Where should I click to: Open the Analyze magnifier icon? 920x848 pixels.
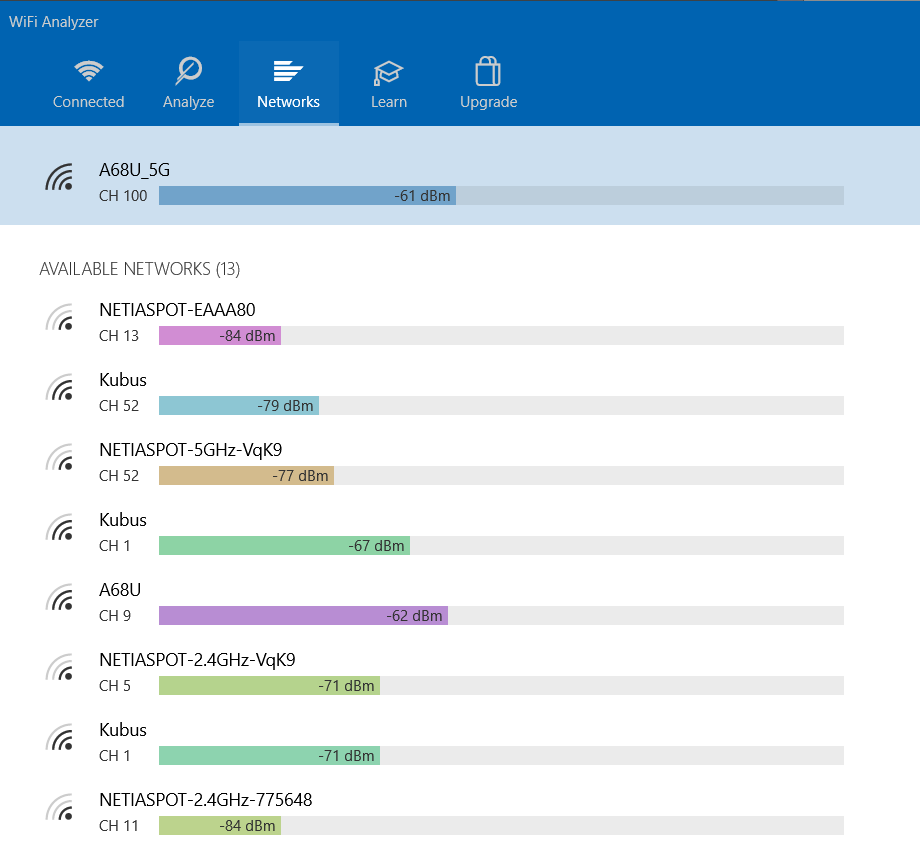coord(188,72)
